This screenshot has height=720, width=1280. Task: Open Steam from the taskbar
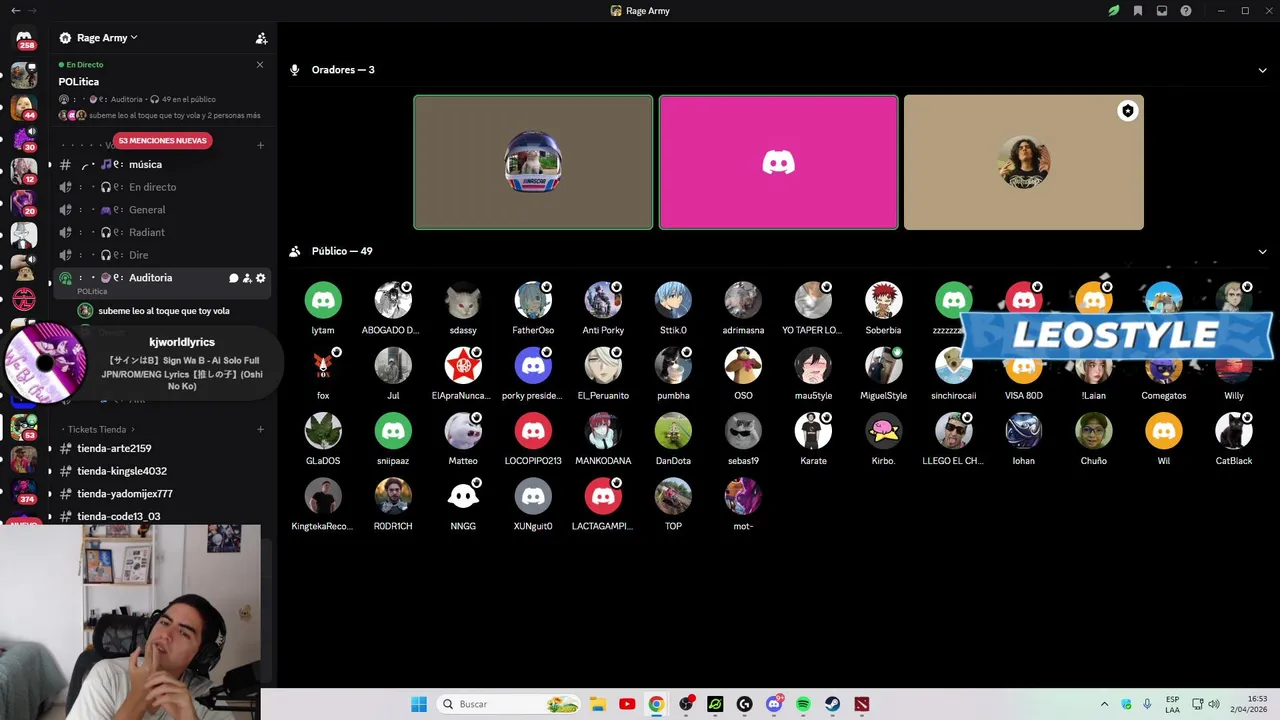[832, 704]
